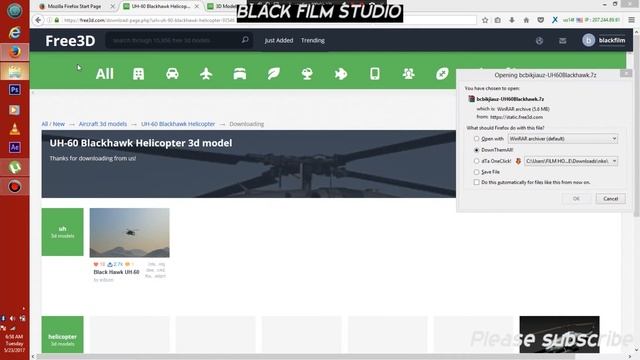Viewport: 640px width, 360px height.
Task: Open uTorrent from taskbar
Action: coord(15,167)
